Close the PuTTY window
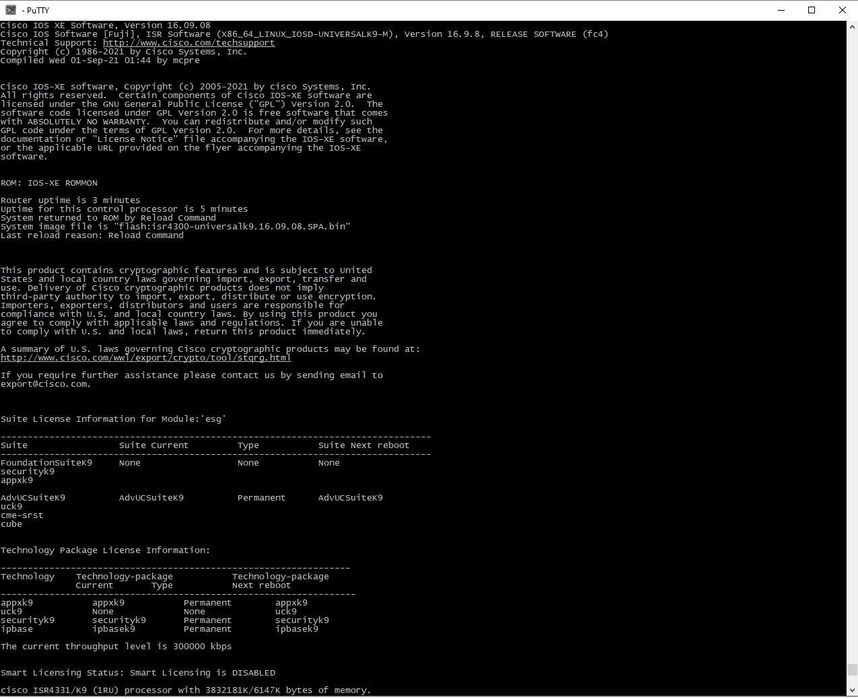The height and width of the screenshot is (699, 858). click(842, 10)
